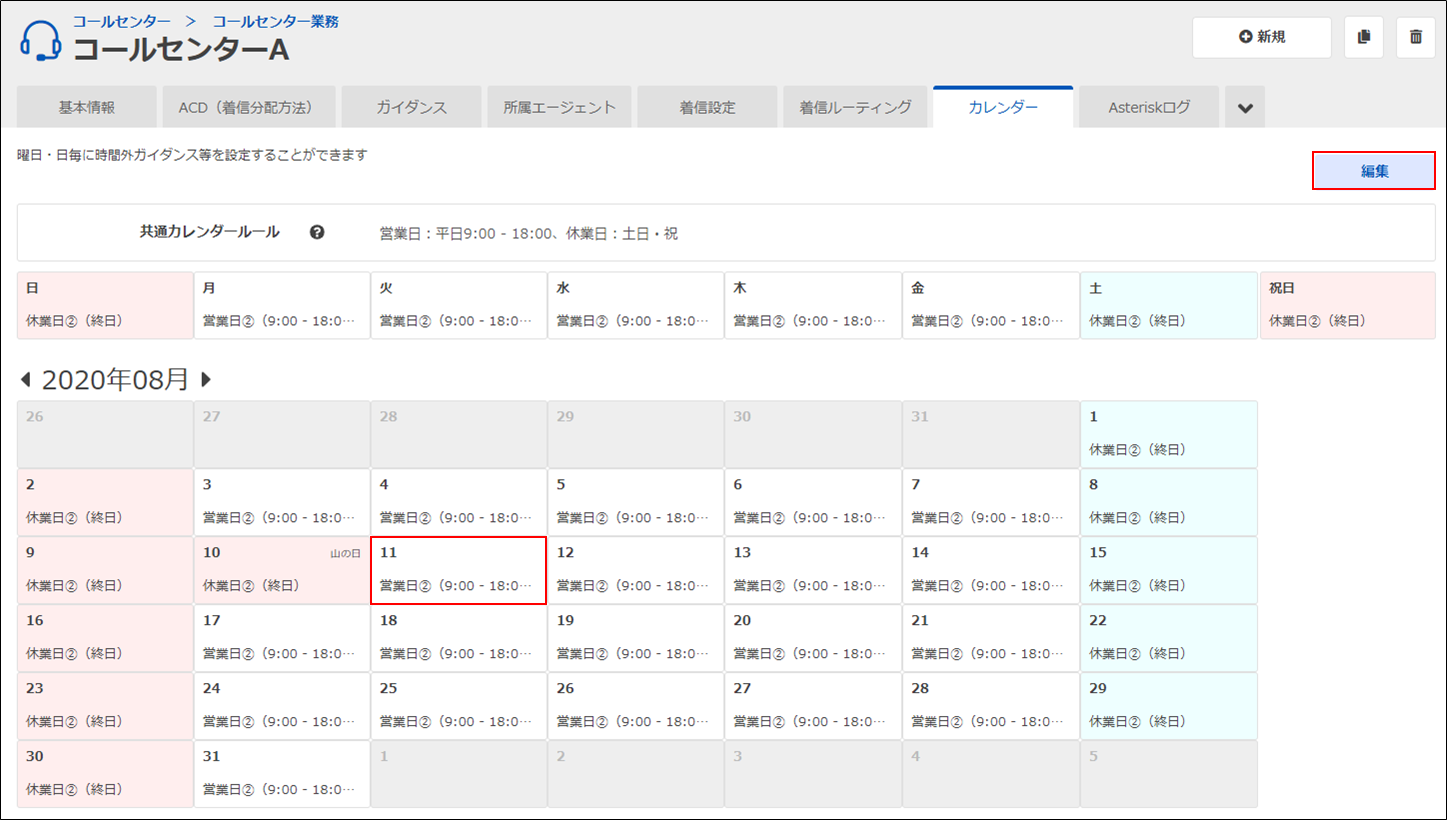Click the headset call center icon

[x=41, y=41]
